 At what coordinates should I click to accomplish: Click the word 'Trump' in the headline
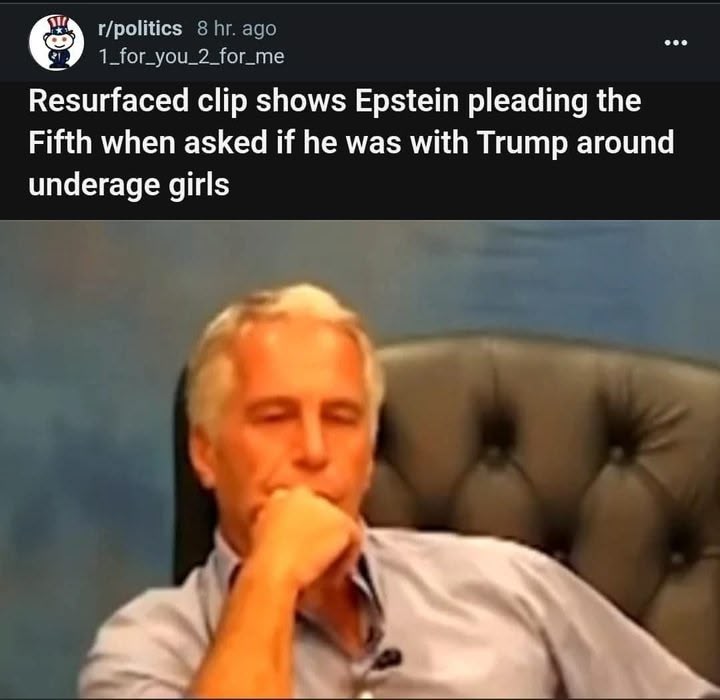click(x=522, y=143)
